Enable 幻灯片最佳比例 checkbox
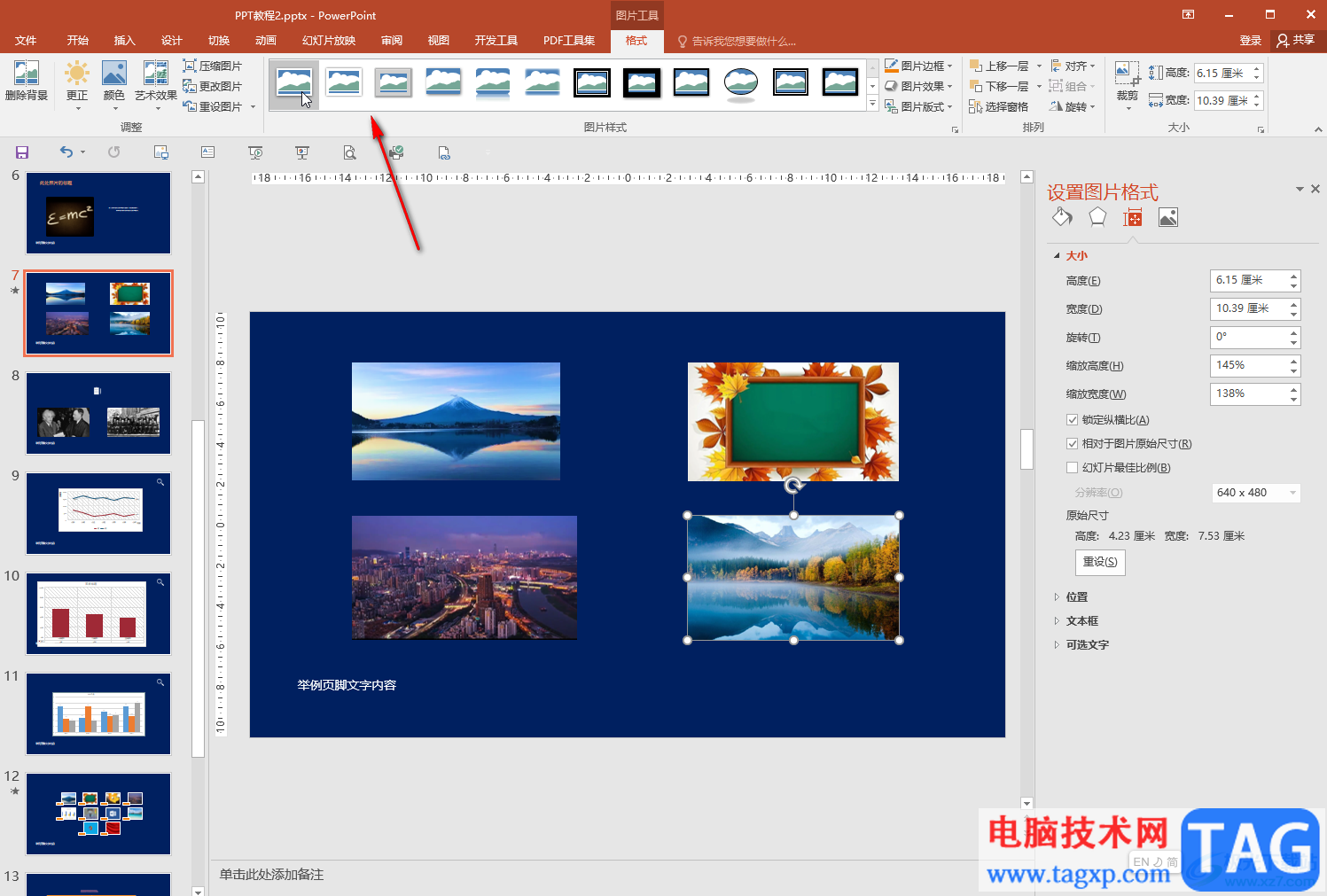 pos(1073,468)
